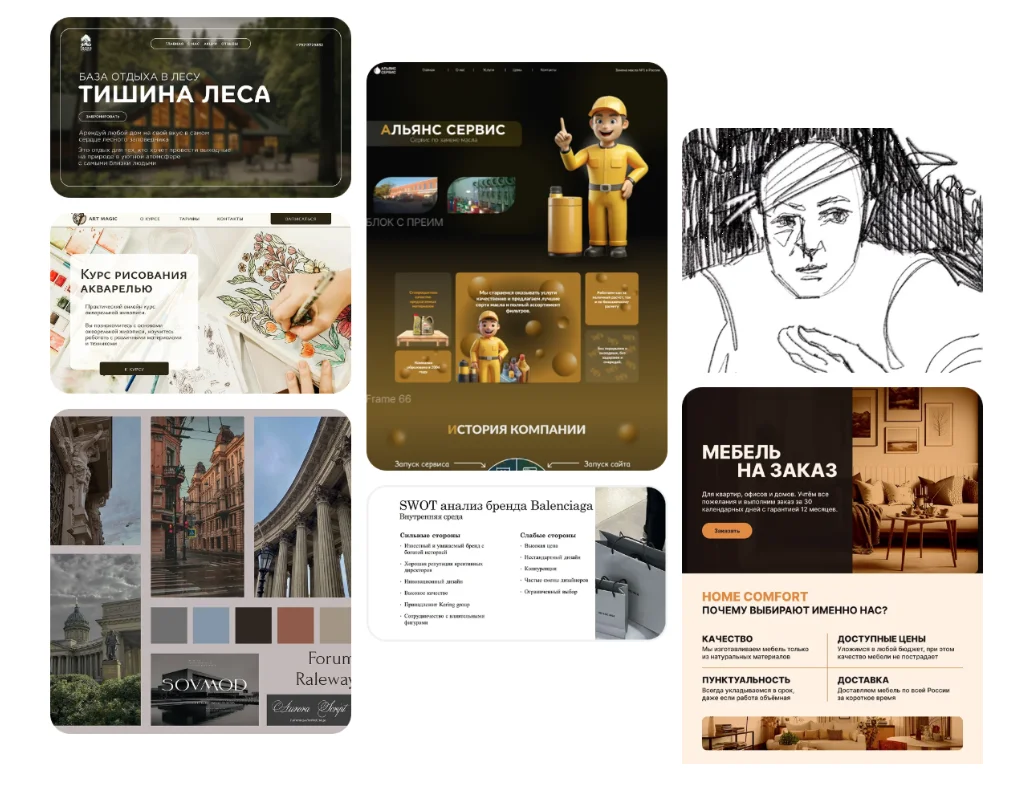Viewport: 1030px width, 790px height.
Task: Click the Raleway font name in moodboard
Action: point(323,679)
